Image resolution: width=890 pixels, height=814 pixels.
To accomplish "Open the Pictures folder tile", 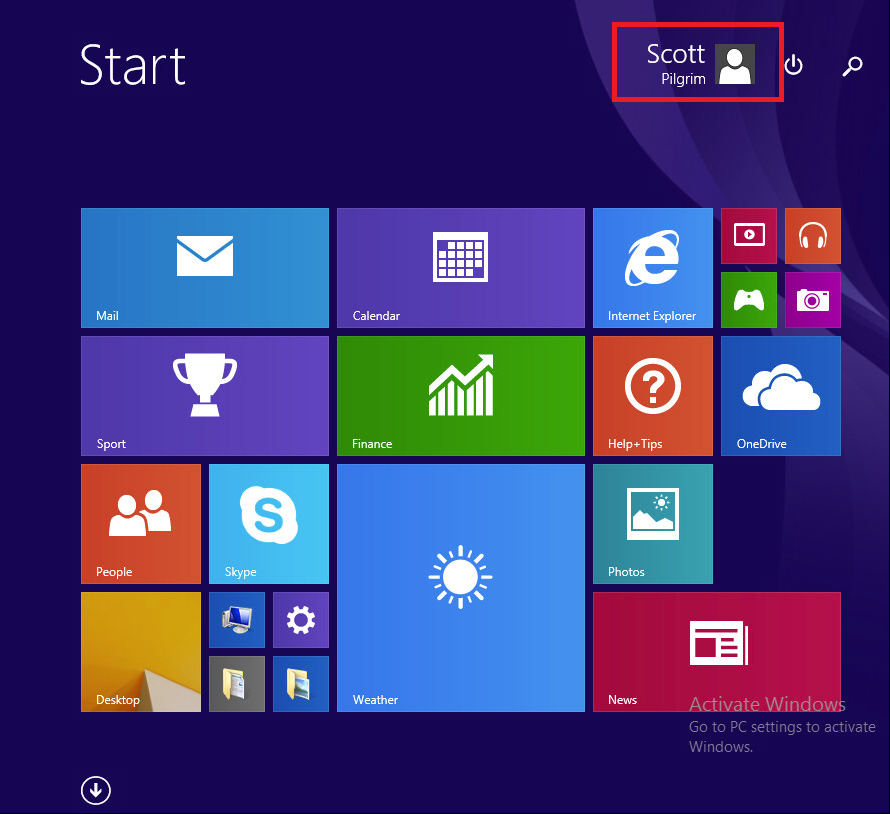I will [300, 684].
